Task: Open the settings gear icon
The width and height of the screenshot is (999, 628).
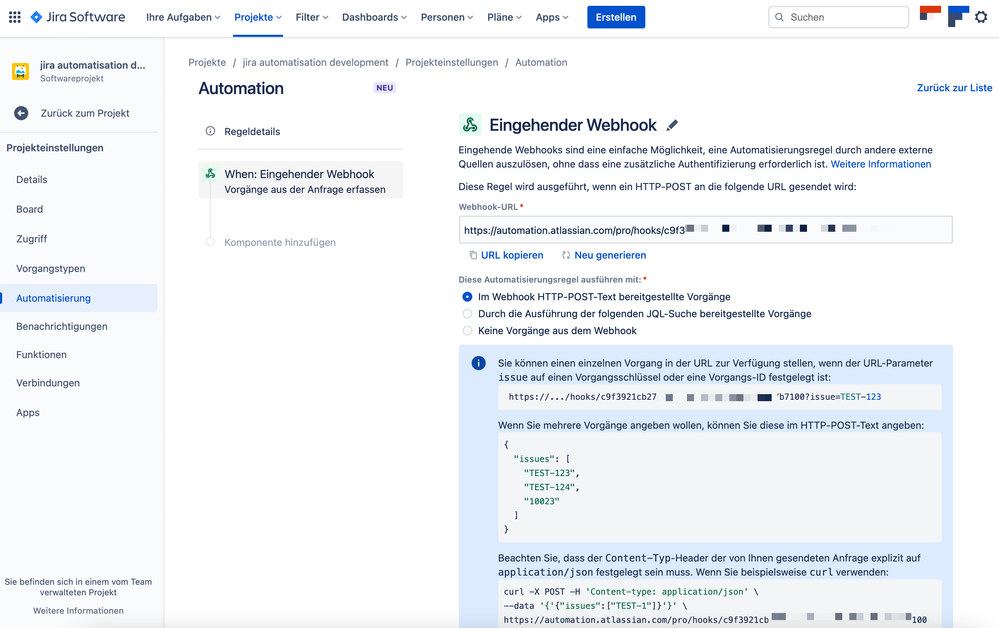Action: pos(981,17)
